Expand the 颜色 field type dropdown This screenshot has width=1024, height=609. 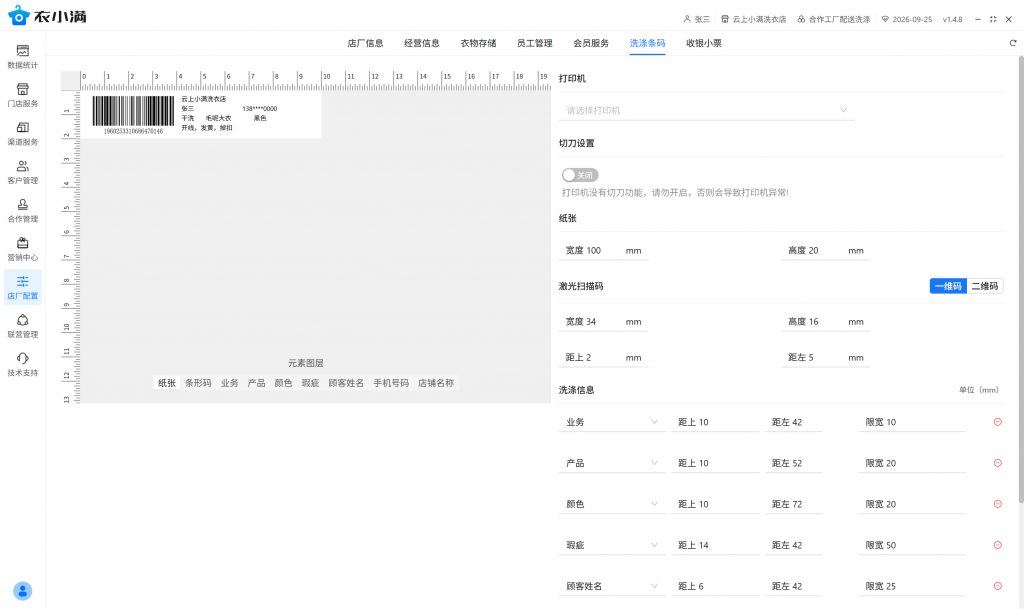tap(611, 504)
